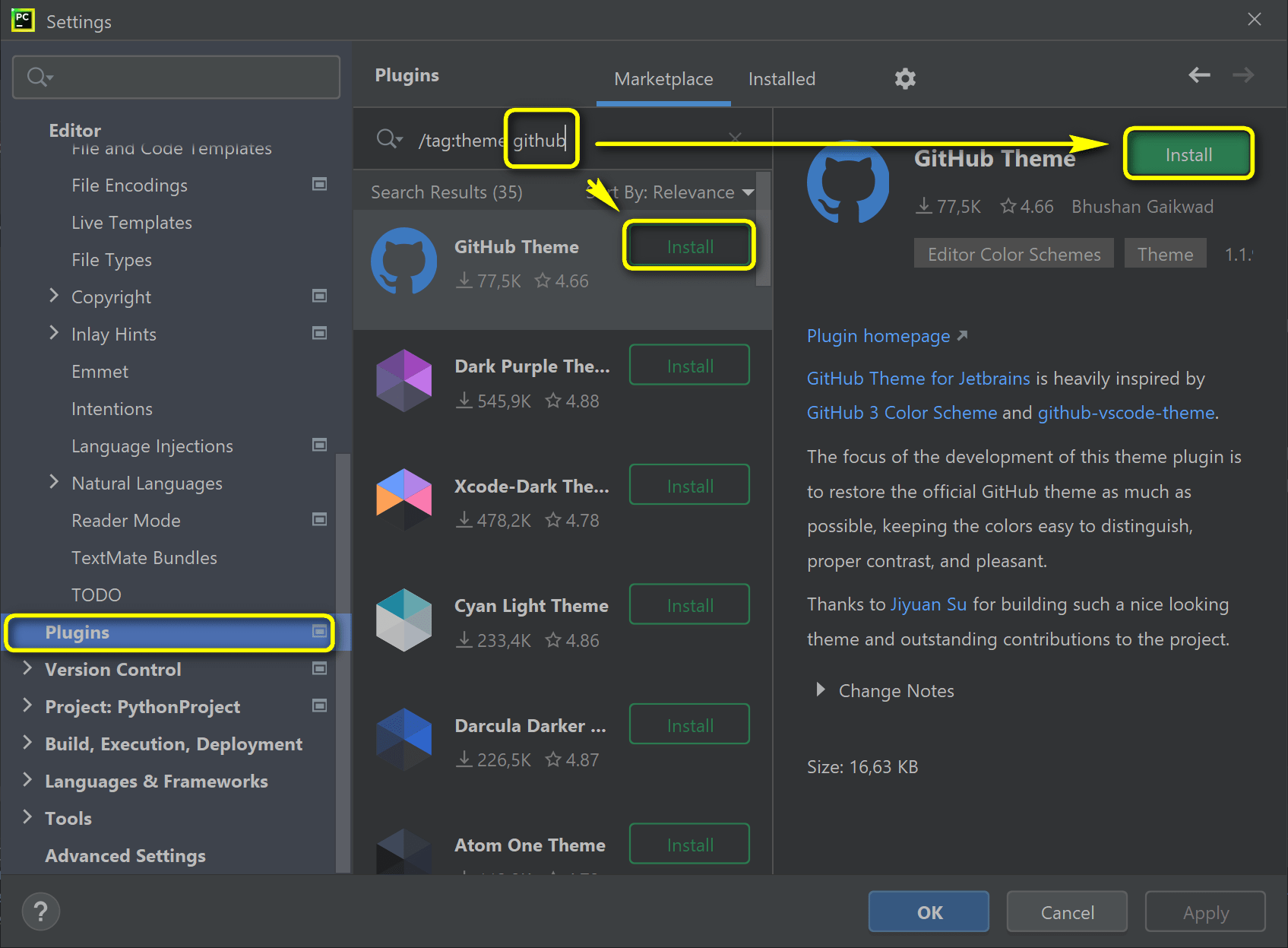Open the Live Templates settings page
Viewport: 1288px width, 948px height.
(x=131, y=223)
